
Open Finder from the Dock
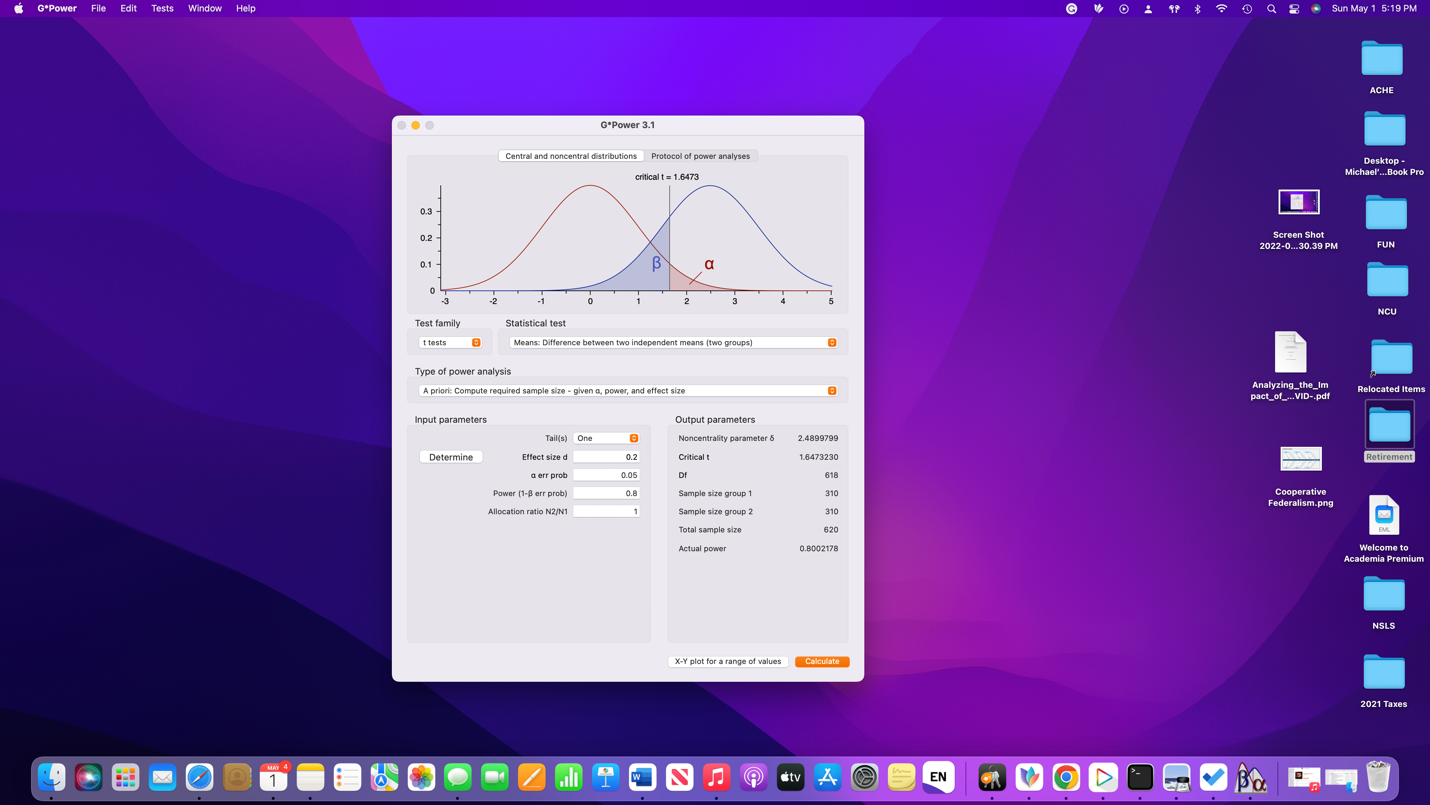click(x=52, y=777)
